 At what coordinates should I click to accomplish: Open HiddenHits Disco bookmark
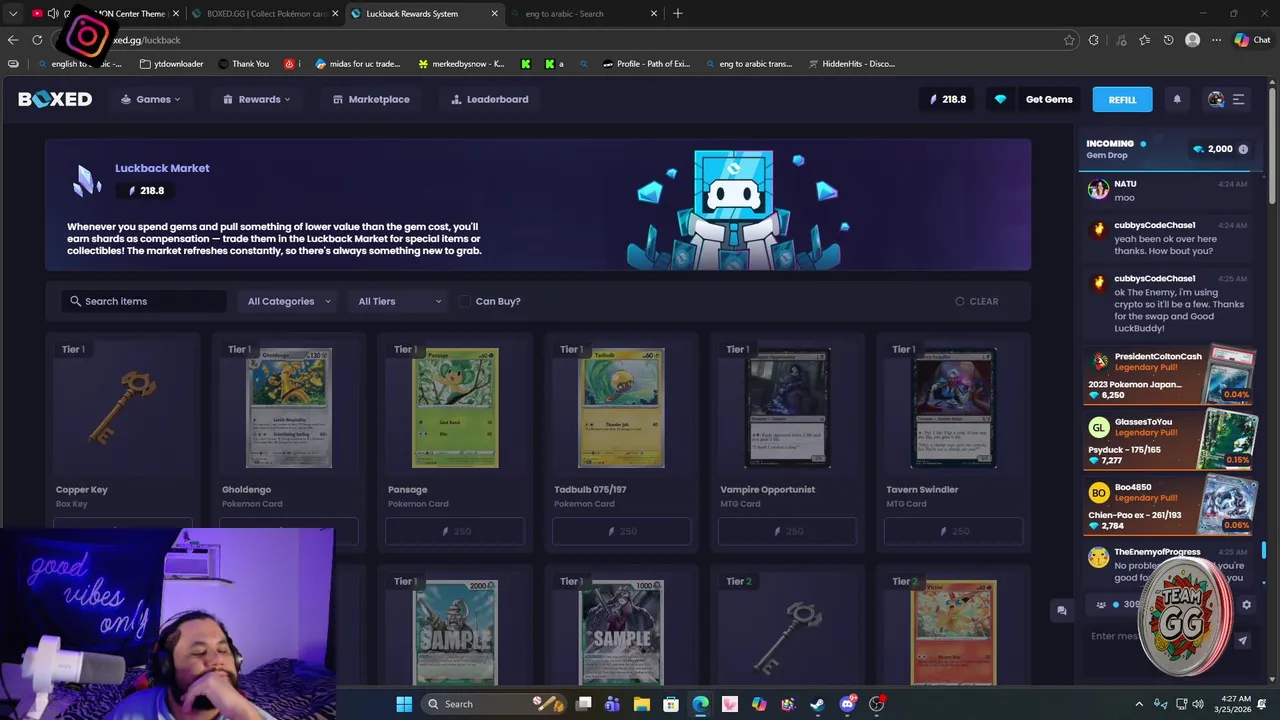tap(850, 64)
